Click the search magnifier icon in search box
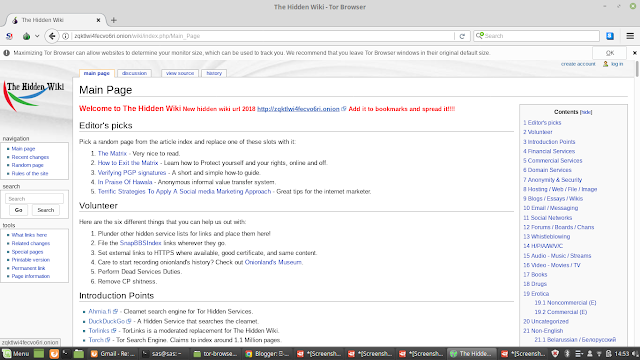 pyautogui.click(x=480, y=36)
